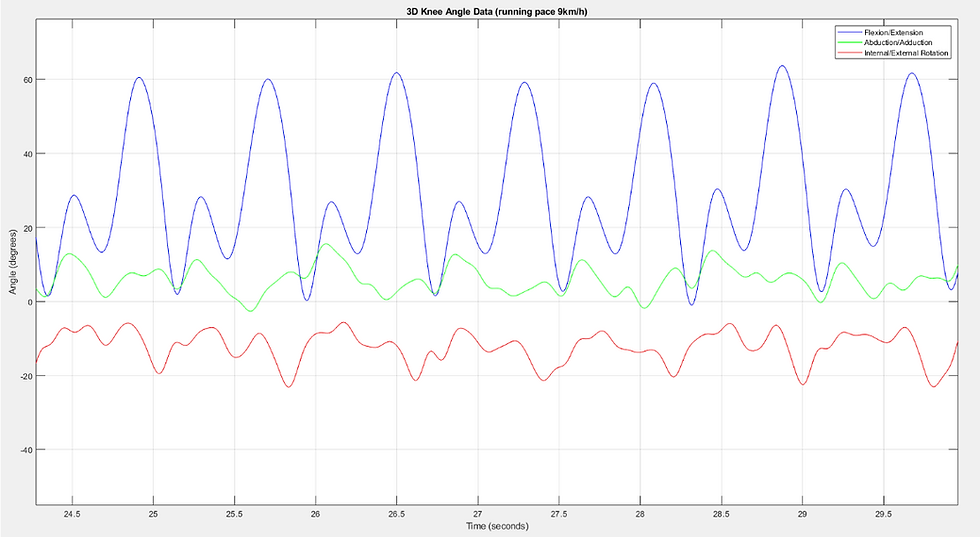Image resolution: width=980 pixels, height=537 pixels.
Task: Click the x-axis tick label 28
Action: click(640, 514)
